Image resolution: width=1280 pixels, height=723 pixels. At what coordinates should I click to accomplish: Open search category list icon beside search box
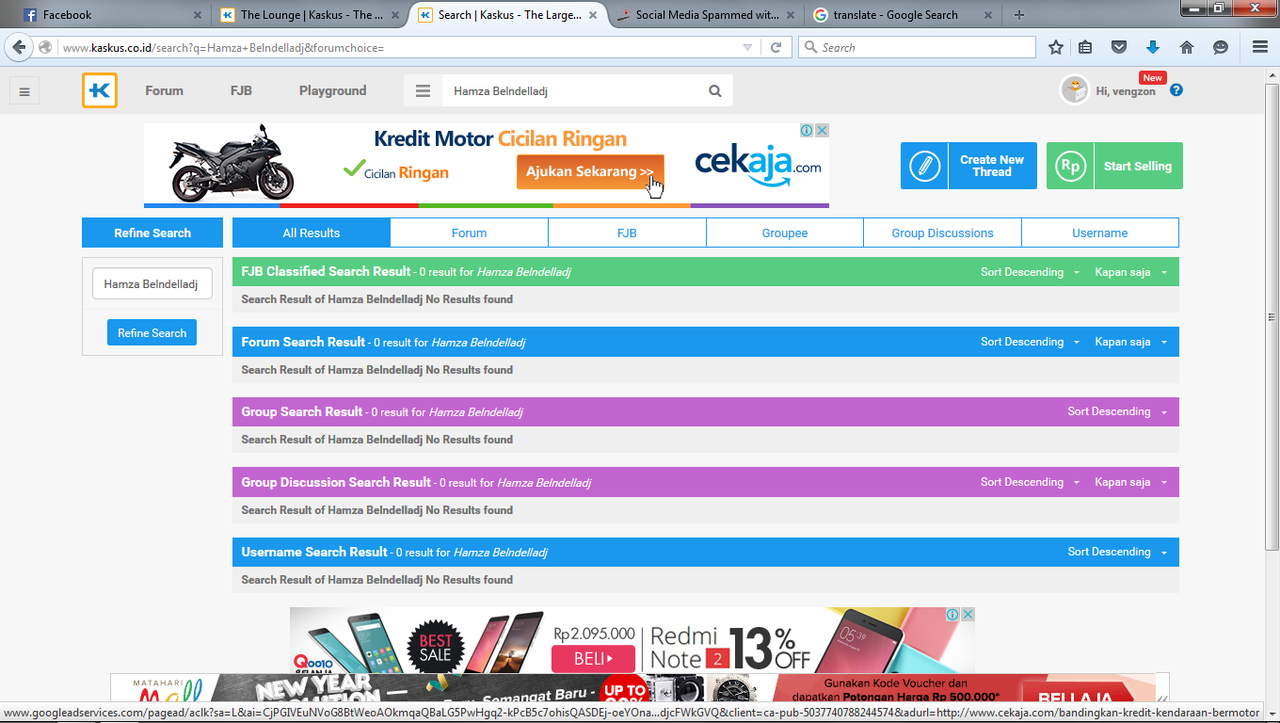pyautogui.click(x=423, y=91)
